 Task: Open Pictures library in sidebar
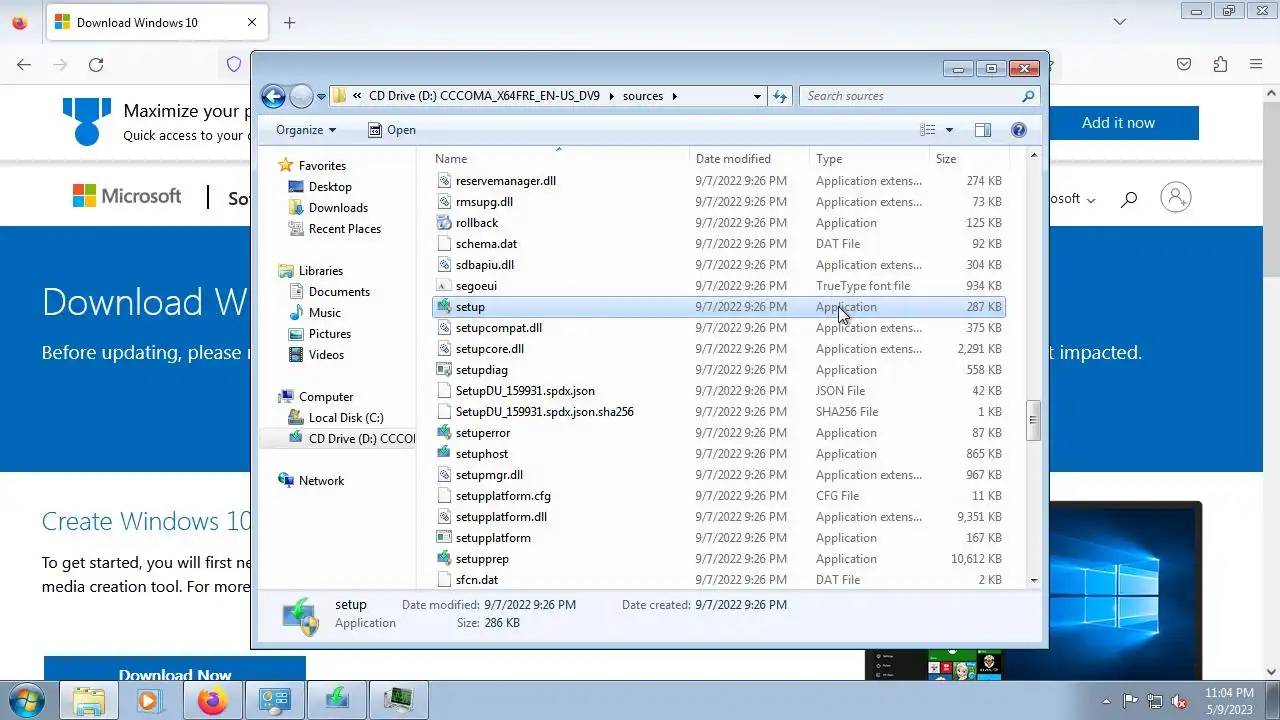(329, 334)
